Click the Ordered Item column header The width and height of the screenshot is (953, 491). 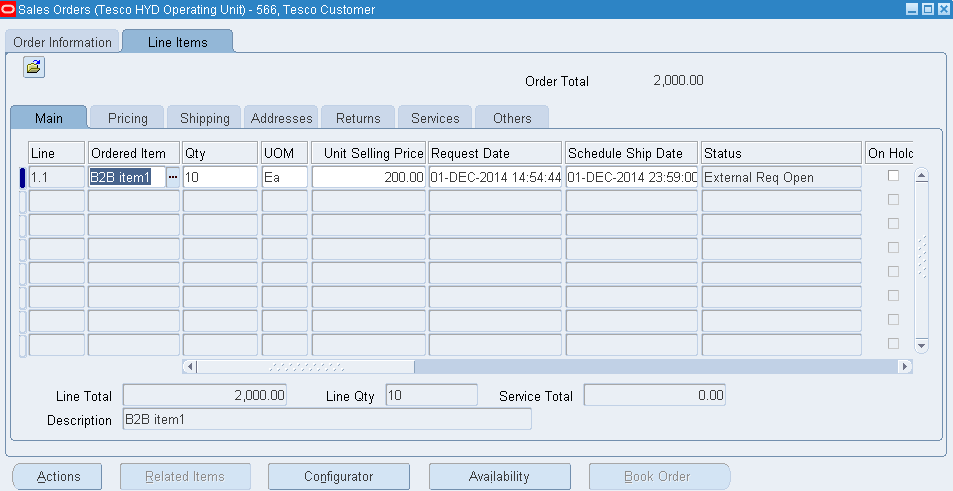point(134,153)
